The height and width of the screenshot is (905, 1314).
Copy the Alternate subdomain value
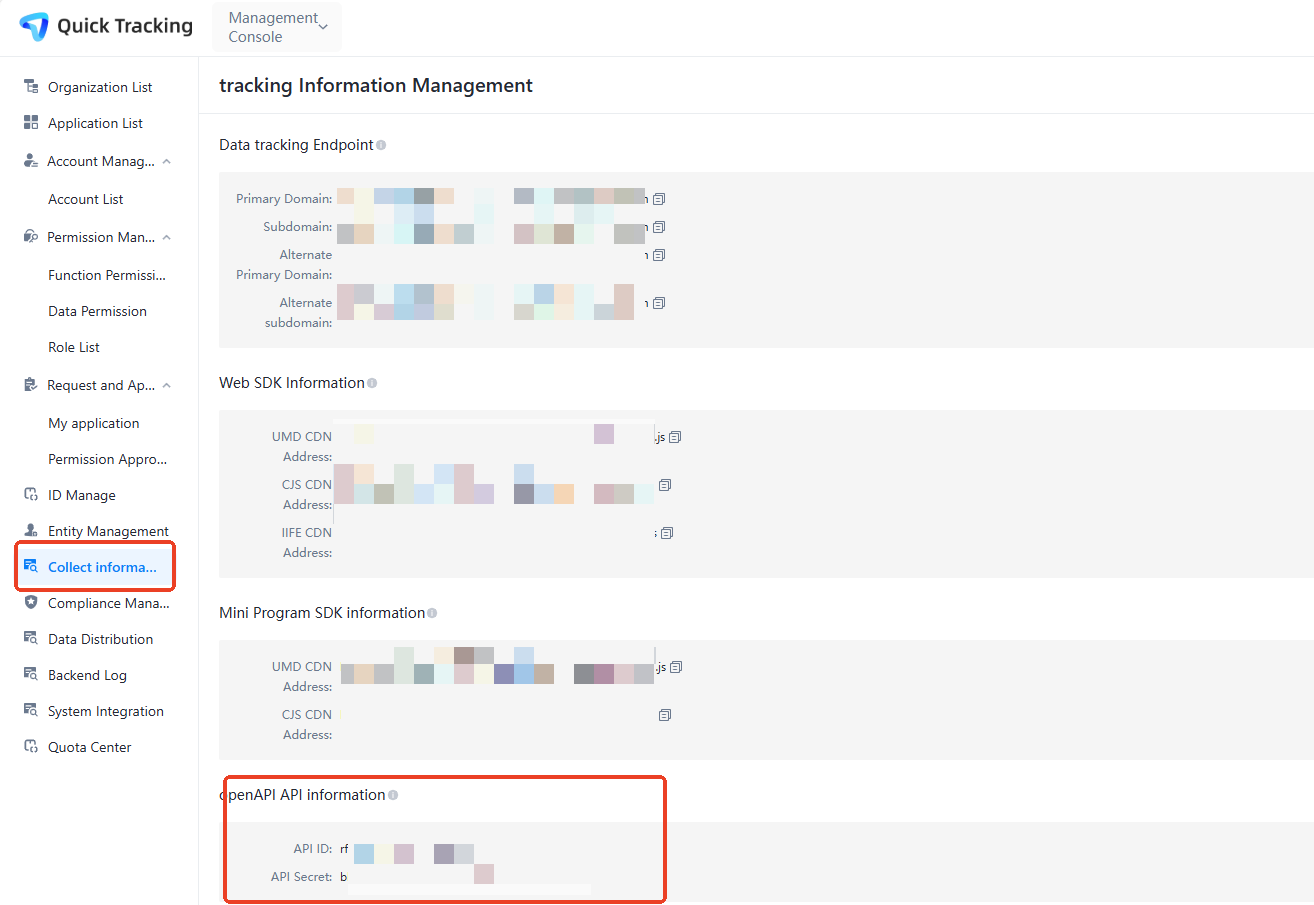click(x=659, y=303)
